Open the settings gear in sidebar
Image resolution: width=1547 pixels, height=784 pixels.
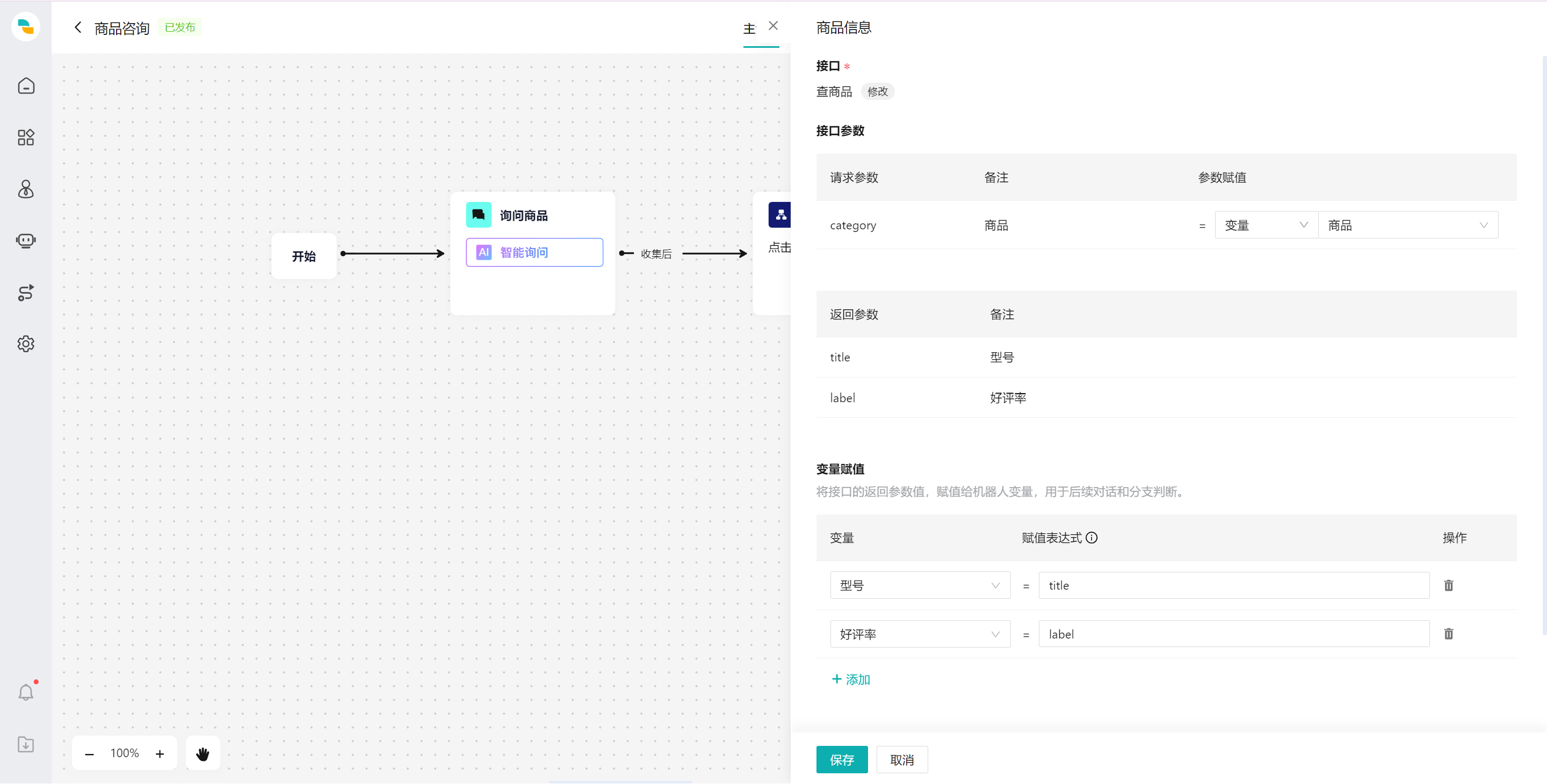tap(26, 344)
